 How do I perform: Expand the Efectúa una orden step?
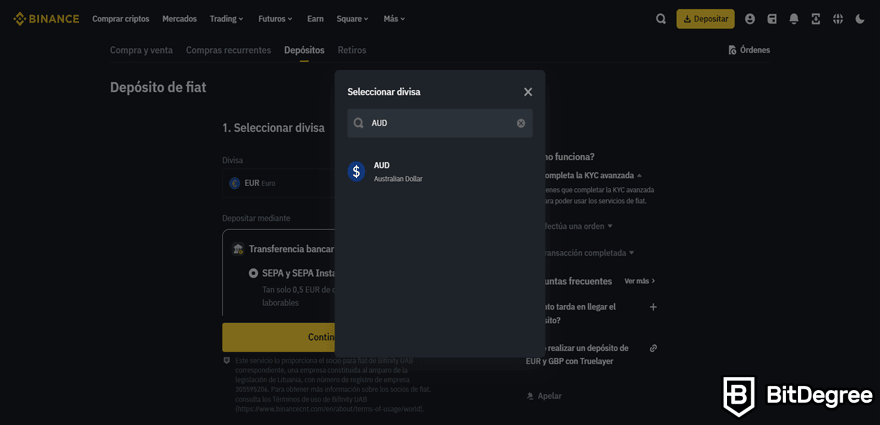[610, 226]
